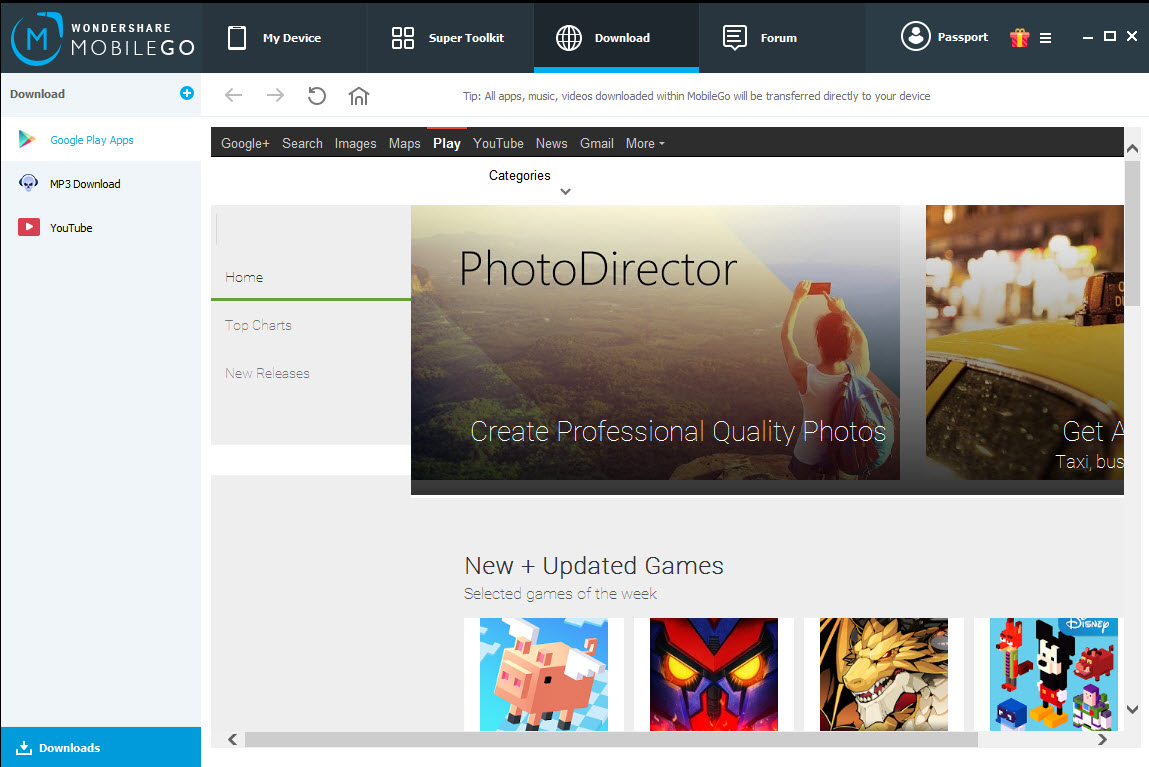Click the horizontal scrollbar right arrow

click(1102, 740)
